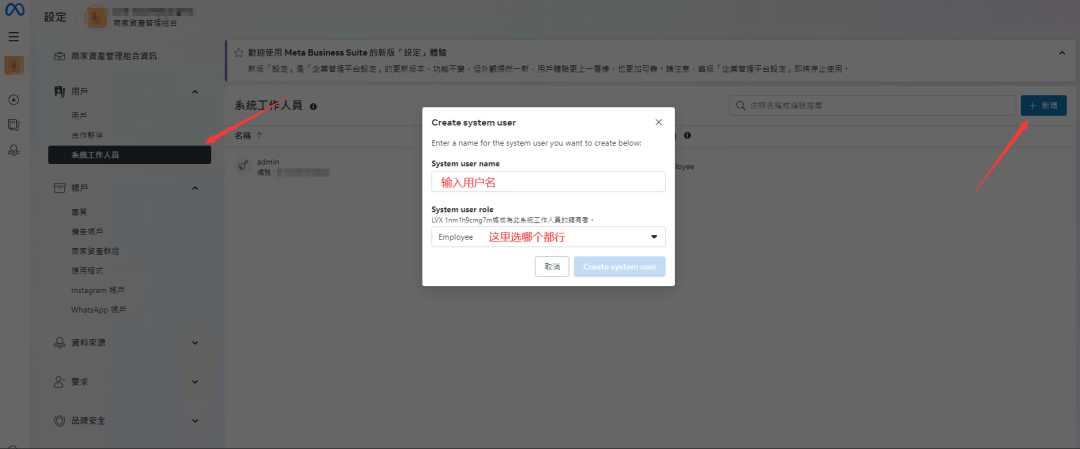This screenshot has width=1080, height=449.
Task: Open 應用程式 in sidebar
Action: (87, 271)
